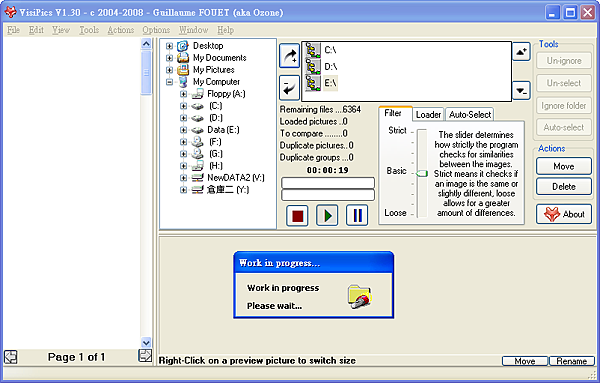Switch to the Auto-Select tab
The width and height of the screenshot is (600, 383).
point(470,114)
